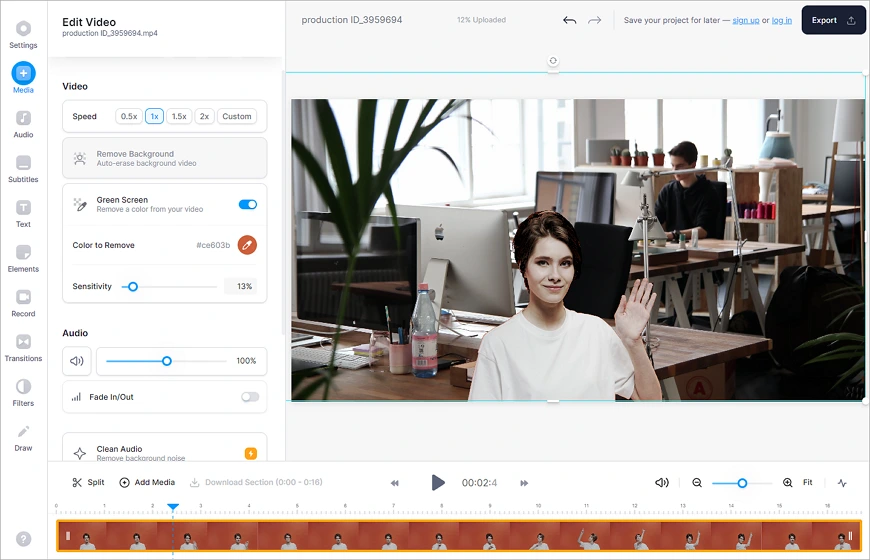Image resolution: width=870 pixels, height=560 pixels.
Task: Click the Clean Audio lightning badge
Action: point(251,453)
